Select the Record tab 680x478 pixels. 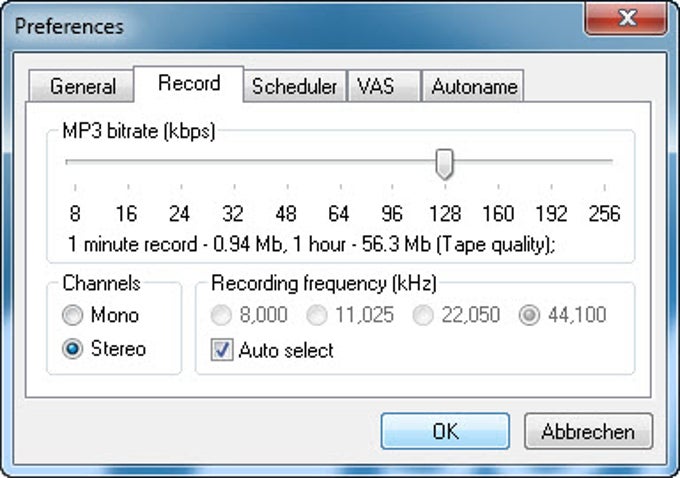coord(189,83)
